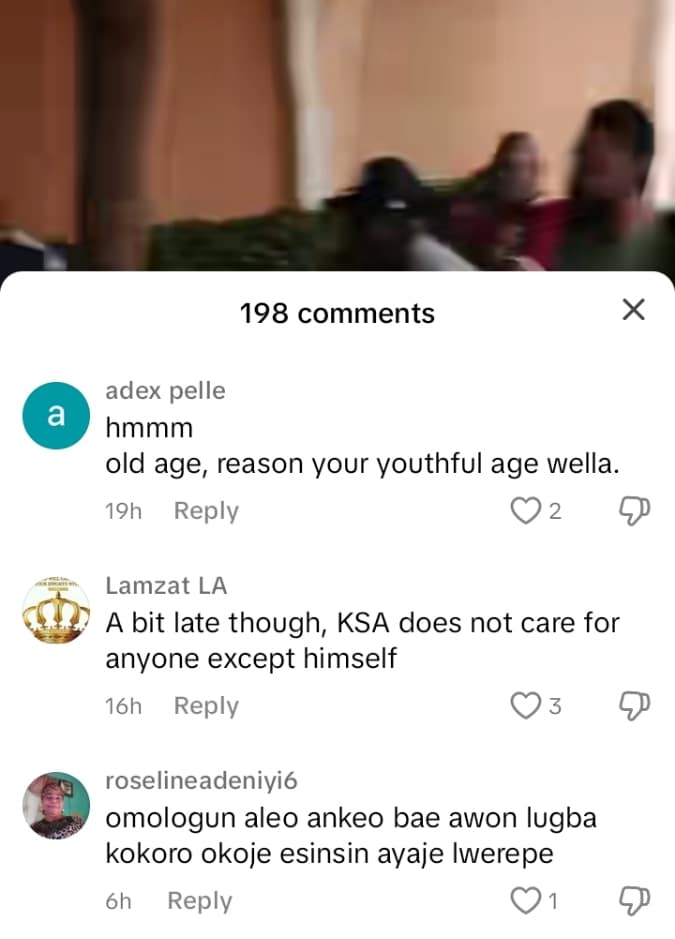
Task: Like adex pelle's comment heart icon
Action: point(525,511)
